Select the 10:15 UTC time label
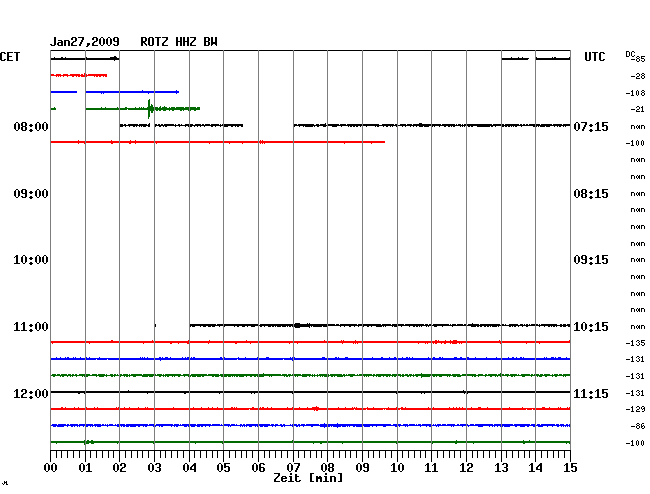Screen dimensions: 650x494 (x=591, y=327)
